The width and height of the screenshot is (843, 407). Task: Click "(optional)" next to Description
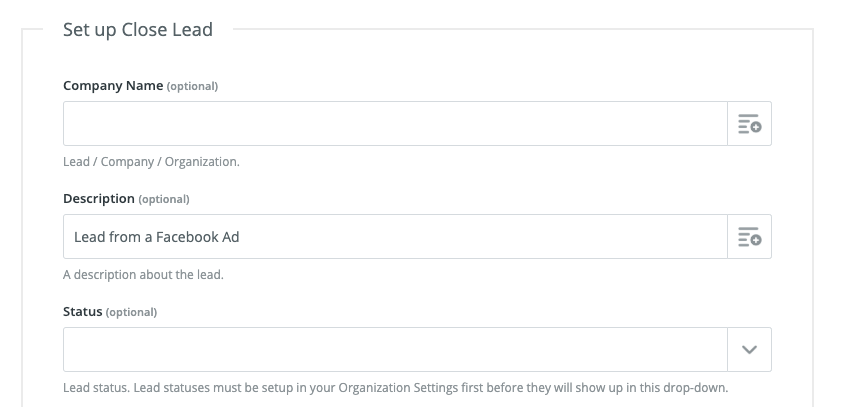(x=164, y=199)
